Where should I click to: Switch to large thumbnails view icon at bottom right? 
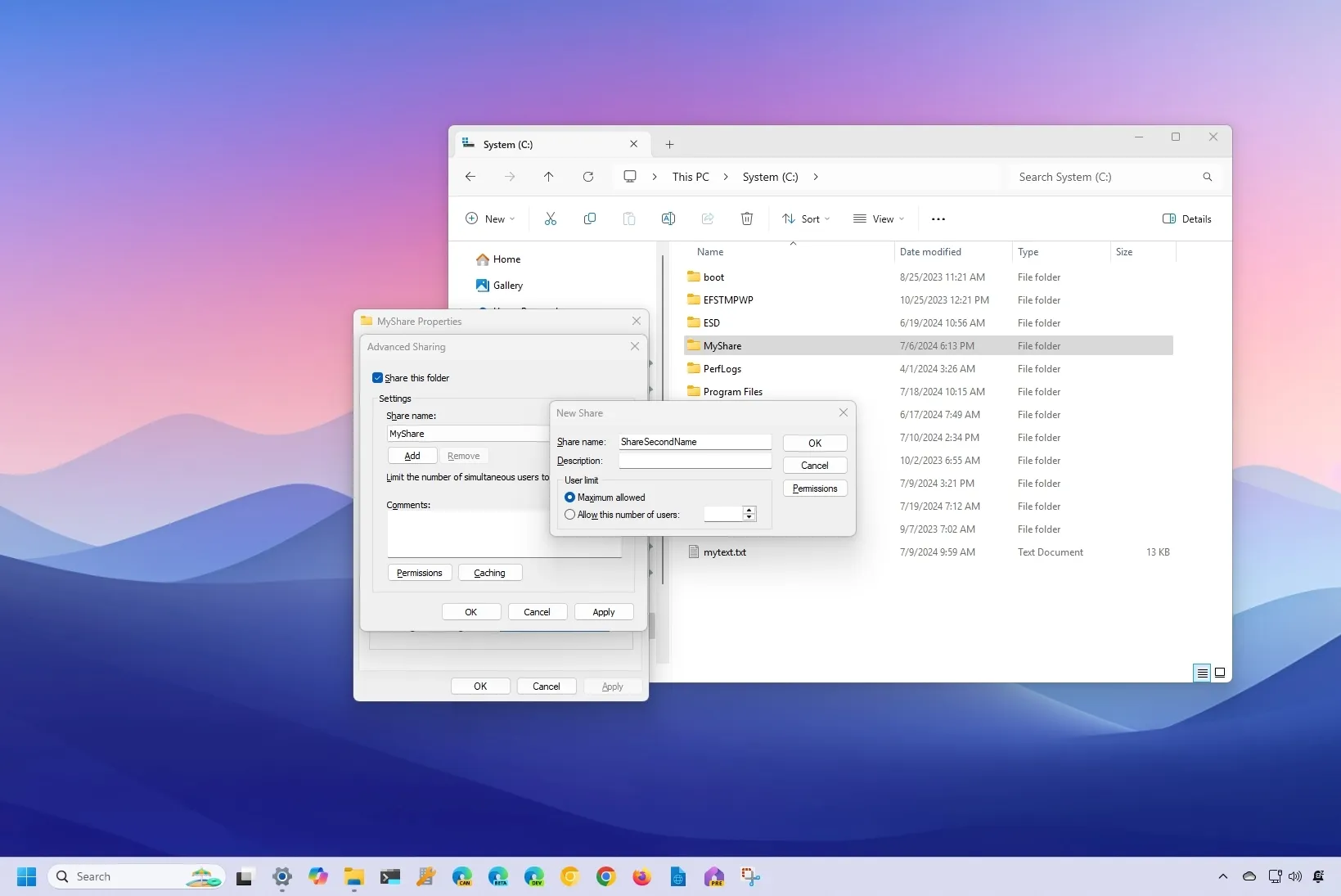point(1220,673)
